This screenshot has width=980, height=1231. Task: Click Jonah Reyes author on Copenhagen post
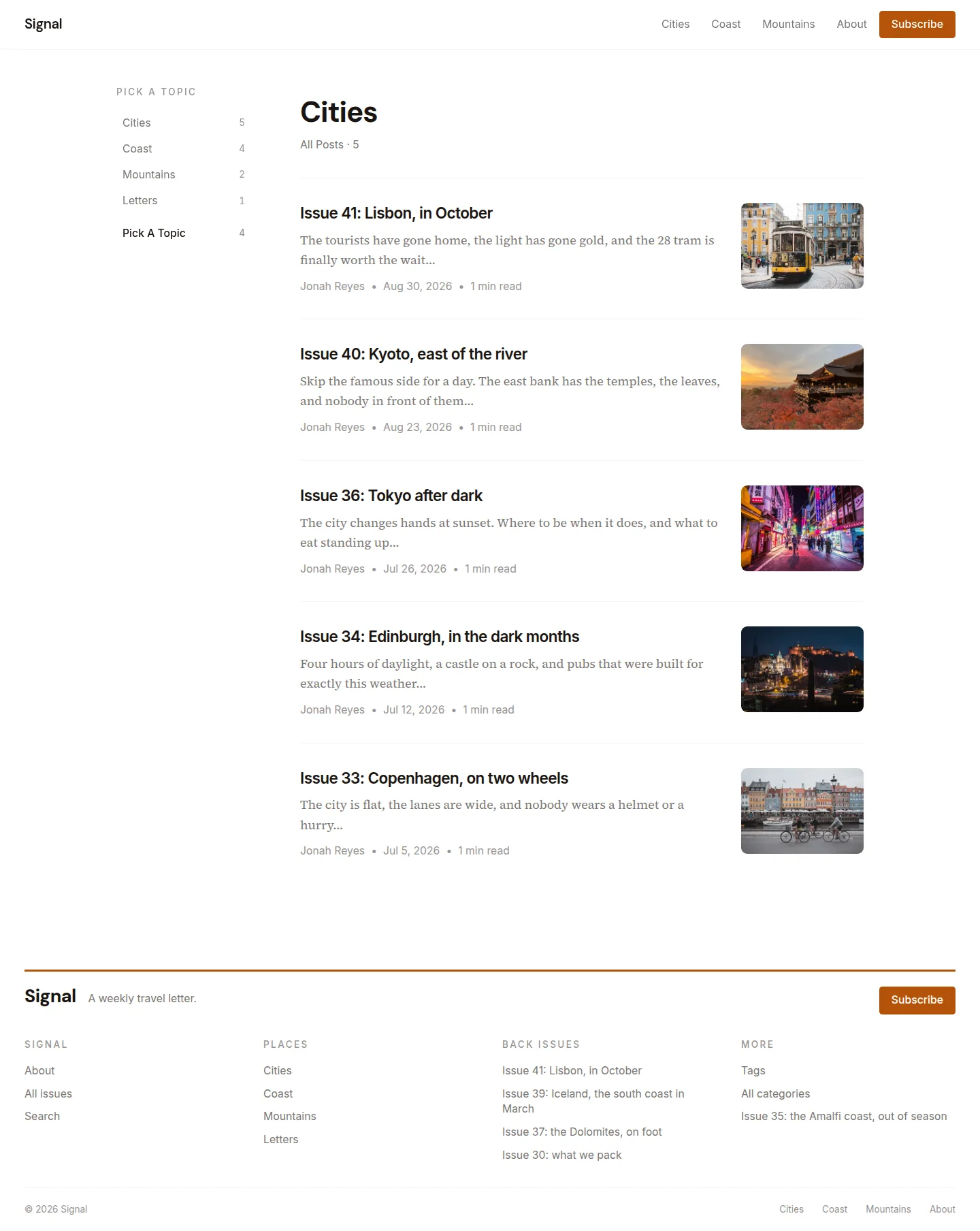pyautogui.click(x=332, y=850)
